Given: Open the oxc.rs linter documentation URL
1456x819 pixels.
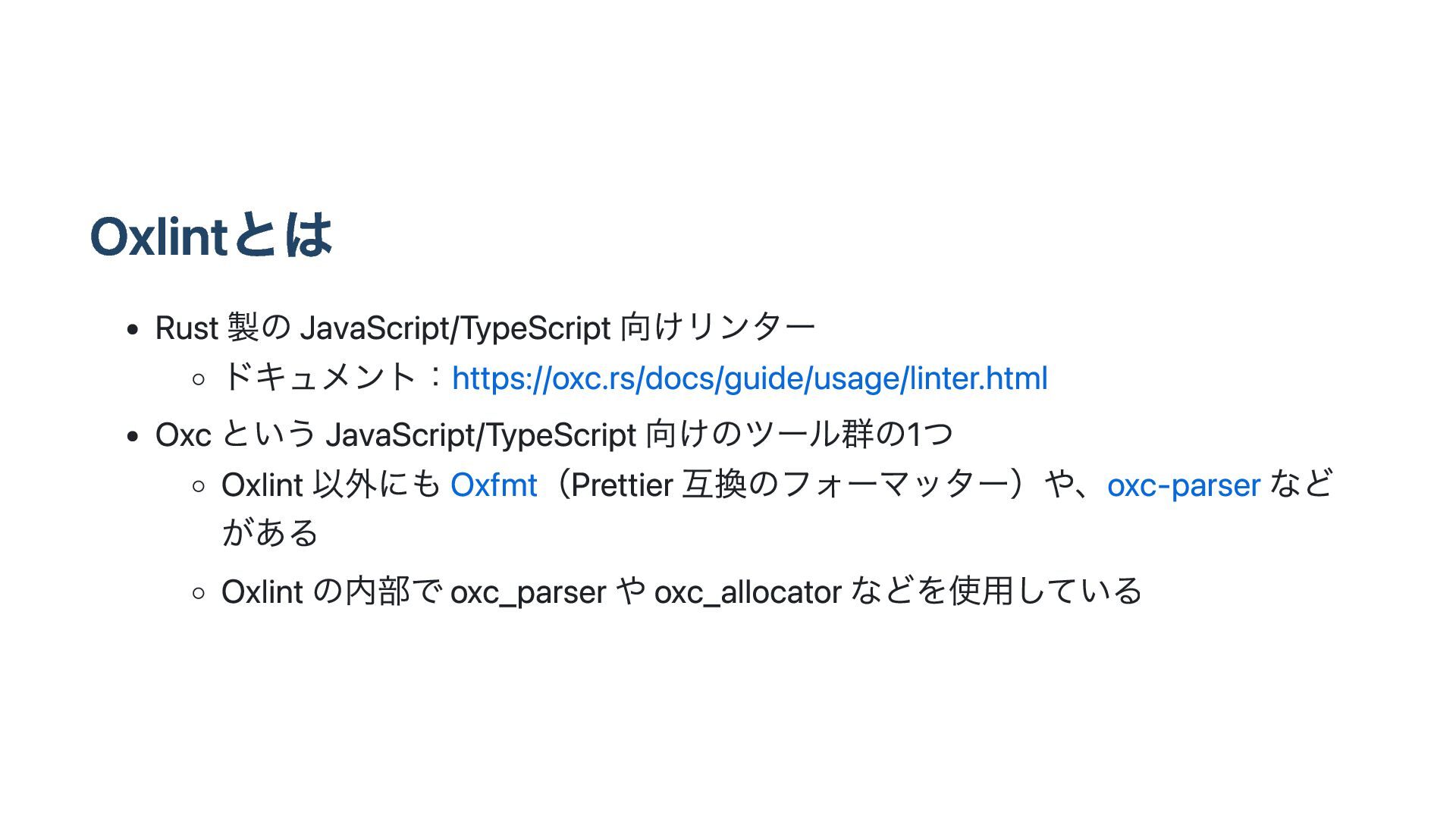Looking at the screenshot, I should [749, 378].
